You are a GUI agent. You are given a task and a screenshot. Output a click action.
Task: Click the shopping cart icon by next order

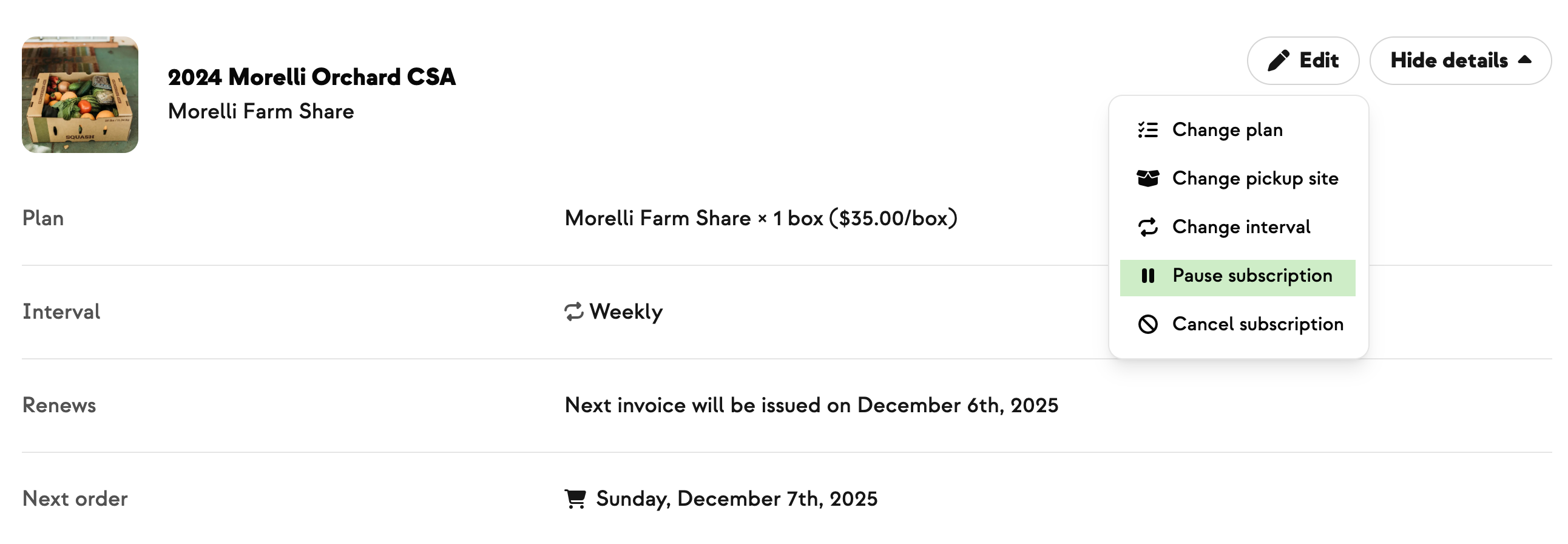575,499
